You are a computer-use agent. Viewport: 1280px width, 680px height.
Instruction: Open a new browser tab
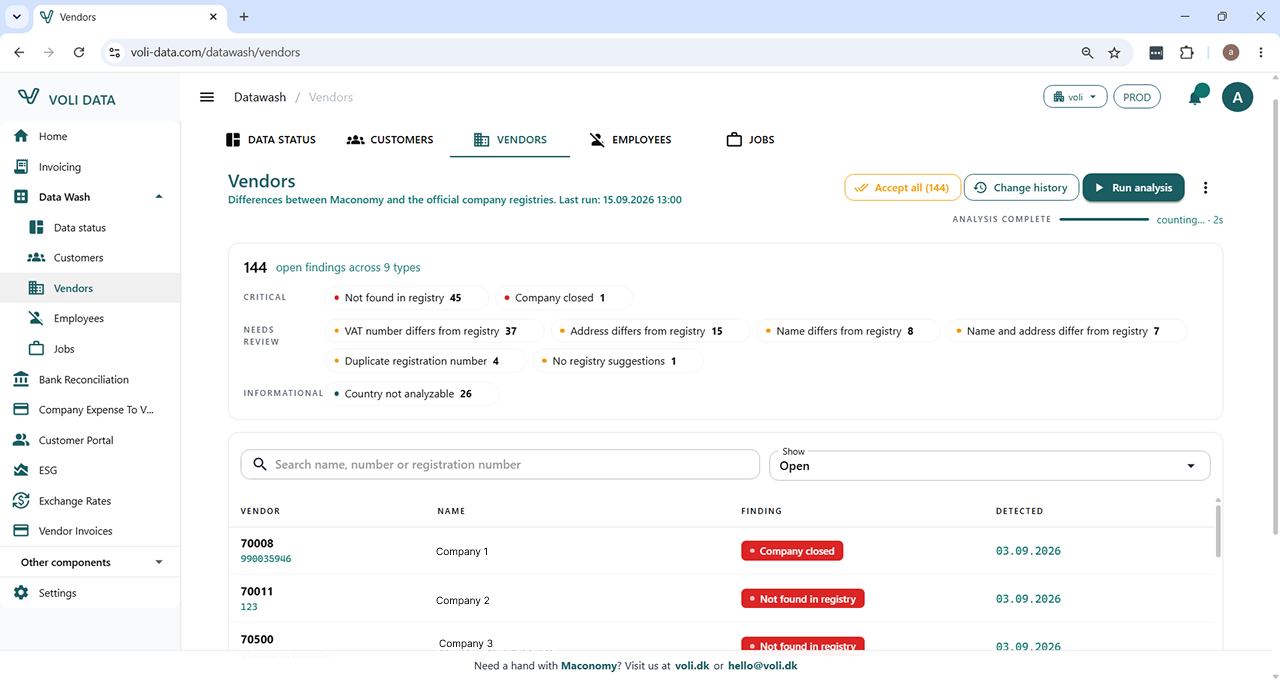[x=244, y=17]
